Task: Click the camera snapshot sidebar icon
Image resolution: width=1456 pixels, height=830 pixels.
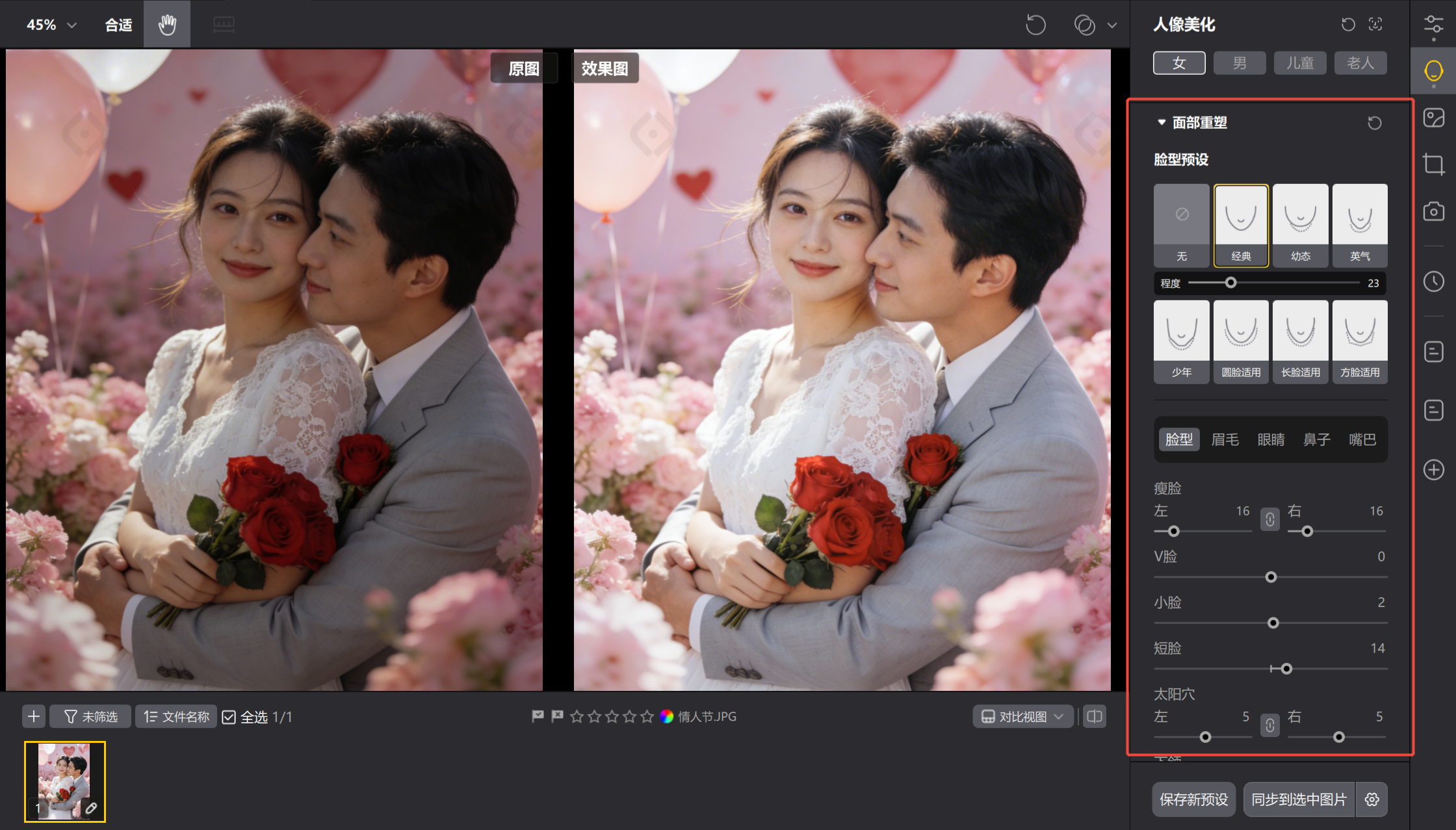Action: tap(1433, 212)
